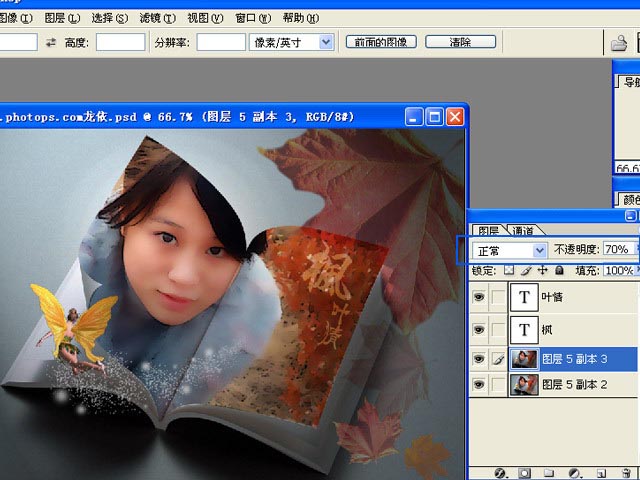
Task: Add a layer mask using the bottom icon
Action: [525, 472]
